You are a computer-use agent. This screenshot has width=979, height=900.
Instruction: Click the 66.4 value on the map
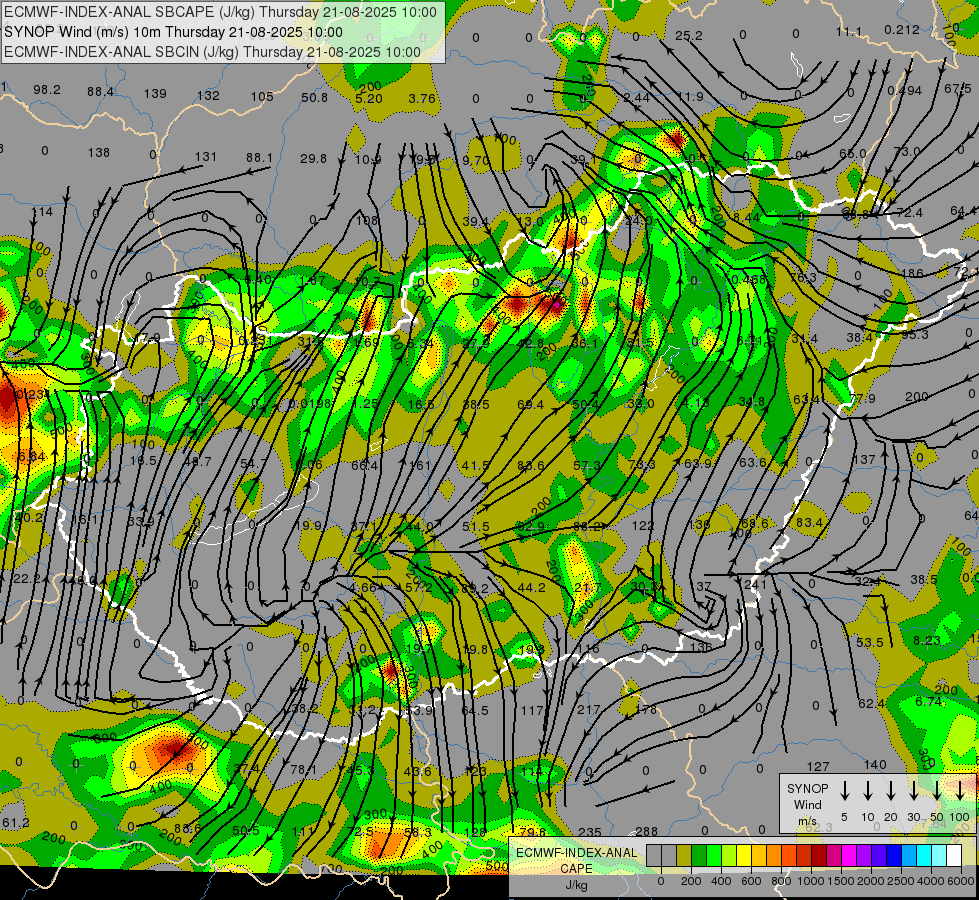tap(365, 465)
